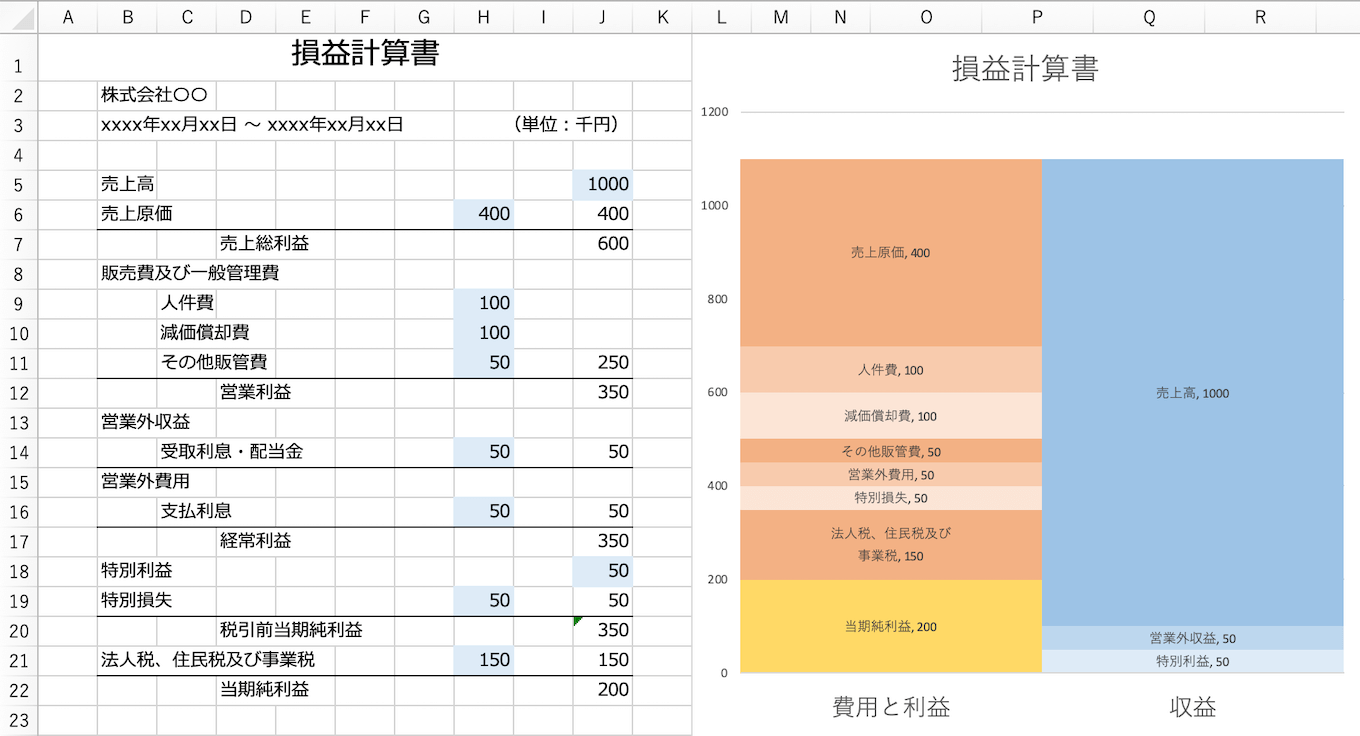Viewport: 1360px width, 736px height.
Task: Click the chart title 損益計算書
Action: click(1025, 69)
